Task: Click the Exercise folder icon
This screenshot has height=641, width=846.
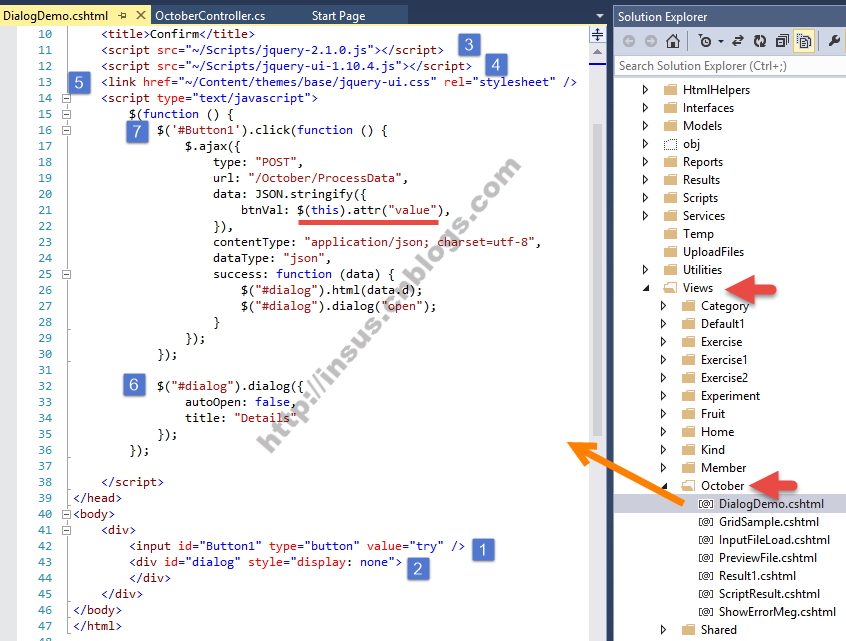Action: pos(688,342)
